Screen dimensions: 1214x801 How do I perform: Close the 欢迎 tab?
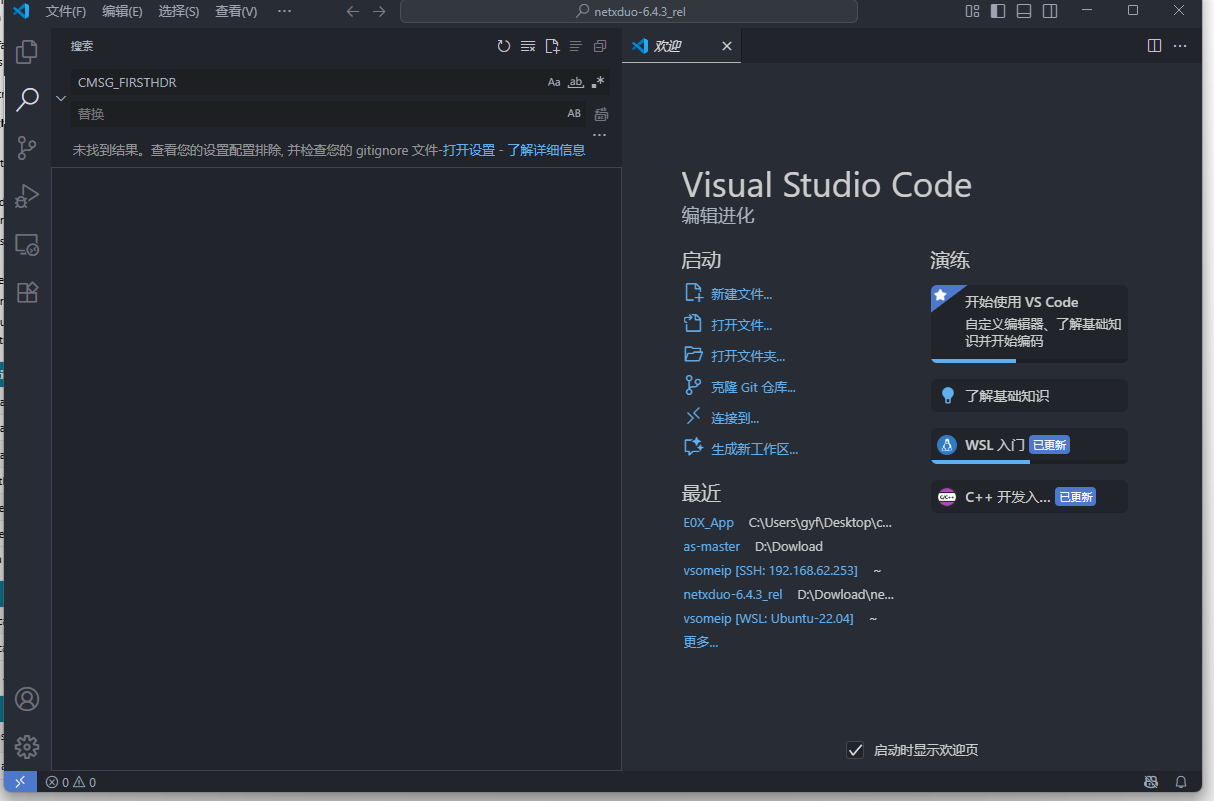[727, 46]
